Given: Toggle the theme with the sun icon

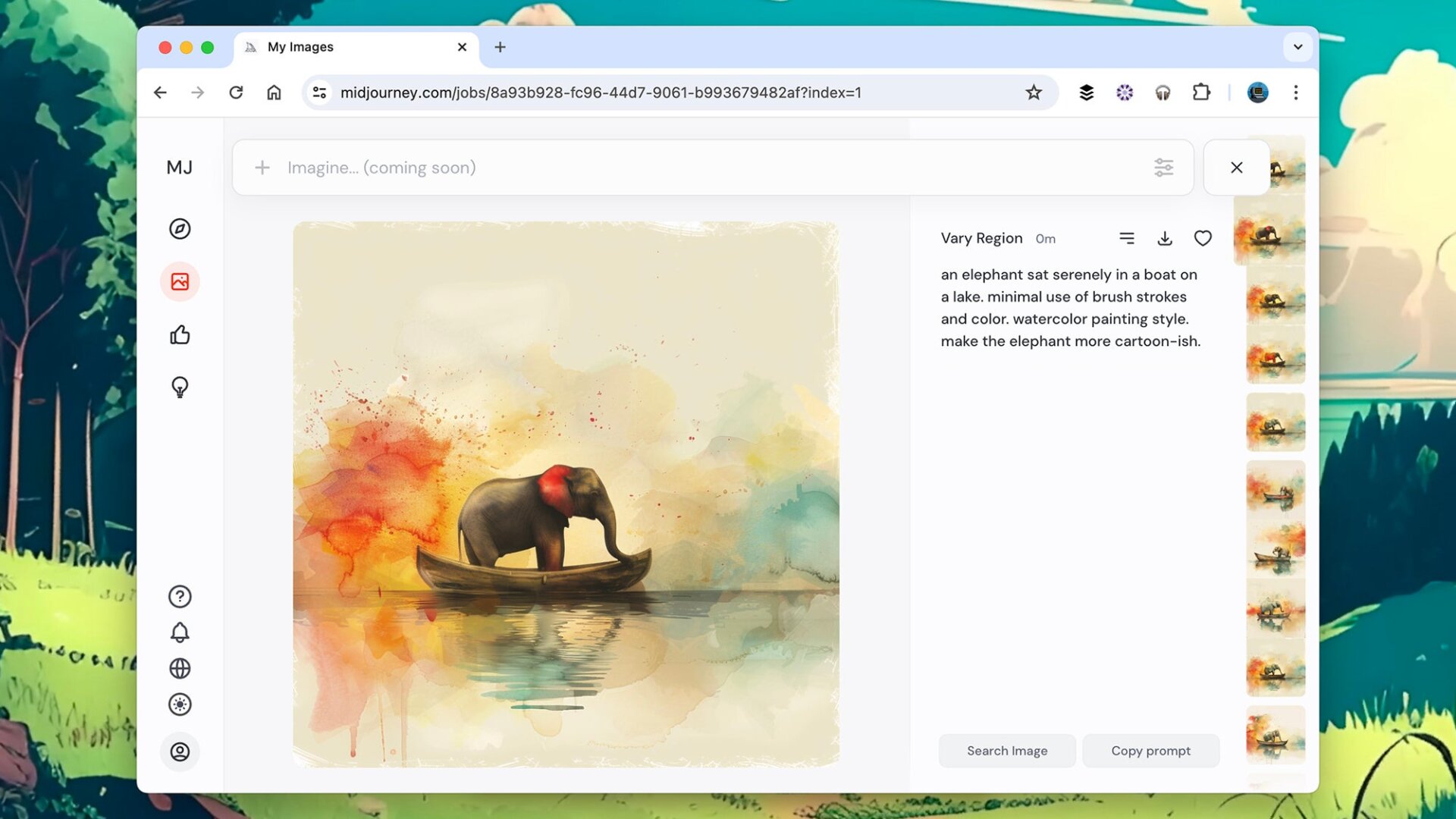Looking at the screenshot, I should (180, 704).
